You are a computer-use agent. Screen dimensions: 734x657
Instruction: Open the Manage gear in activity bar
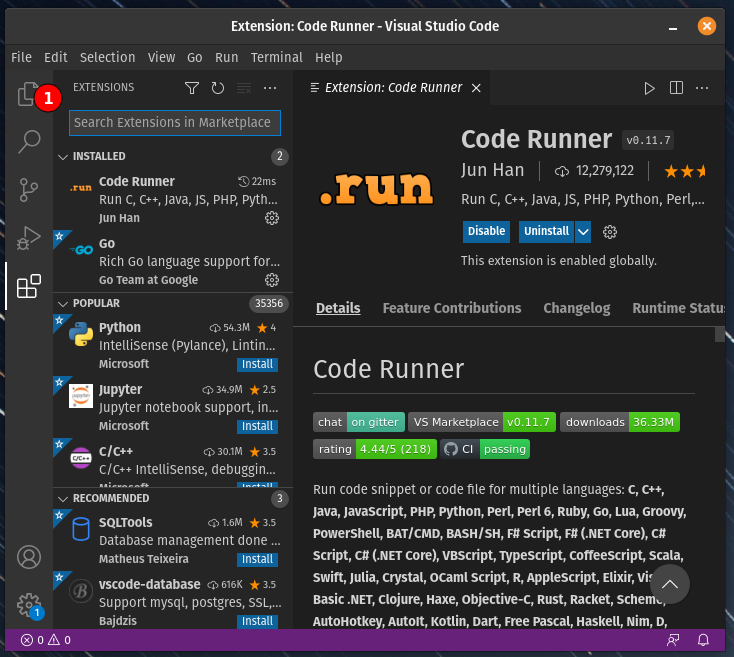coord(29,605)
